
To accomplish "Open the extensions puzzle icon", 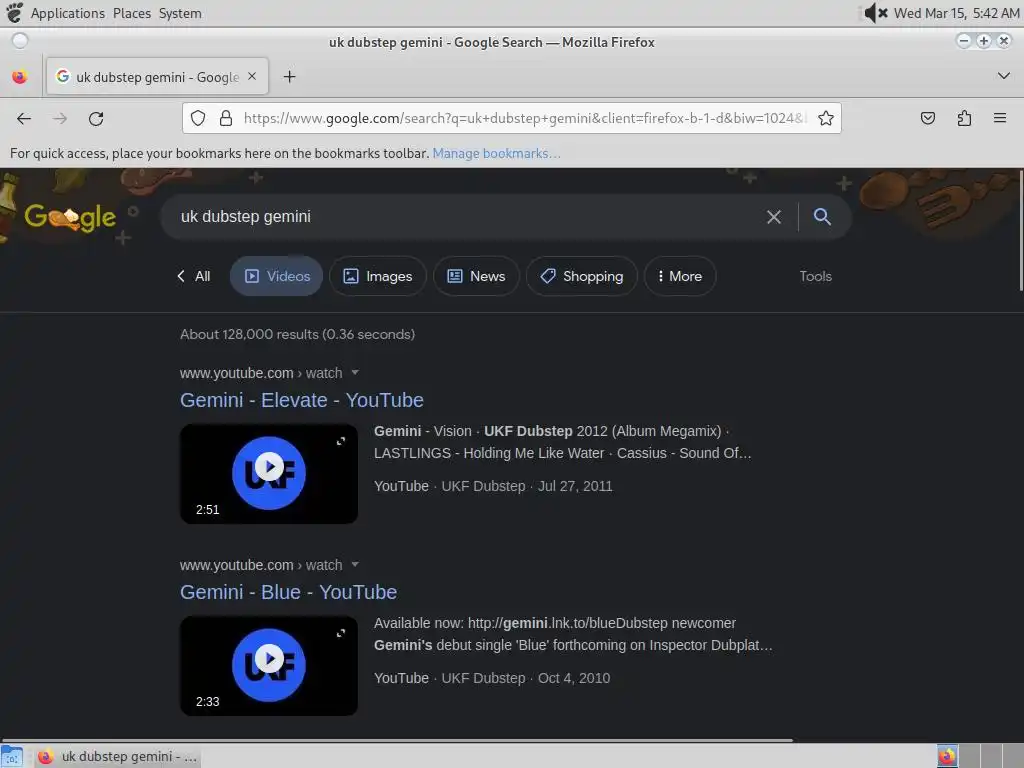I will 964,118.
